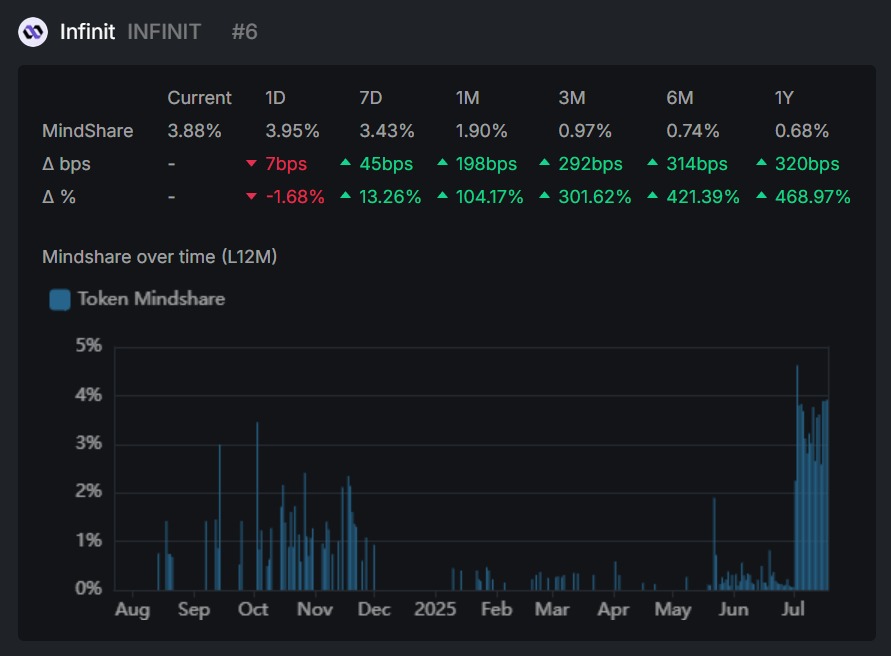Select the 6M column header

coord(680,98)
